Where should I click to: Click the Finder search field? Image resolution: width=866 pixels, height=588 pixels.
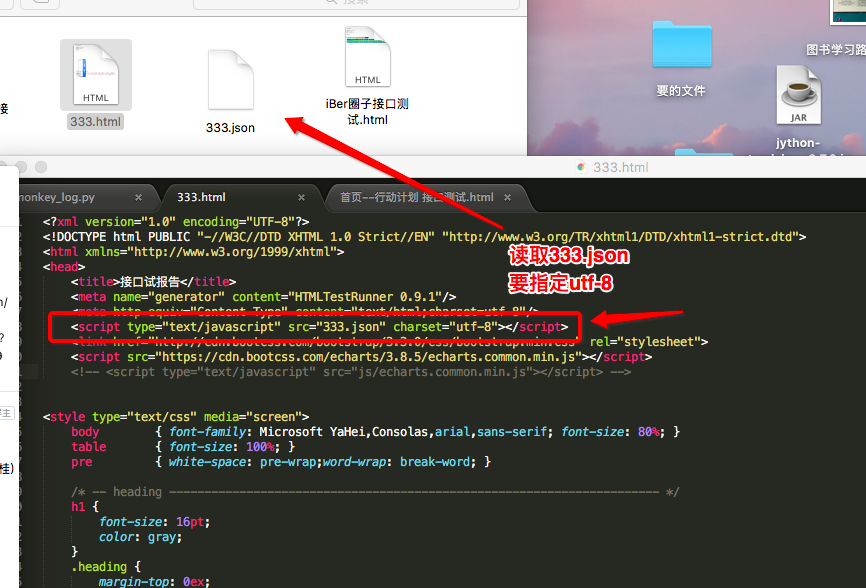(x=356, y=3)
